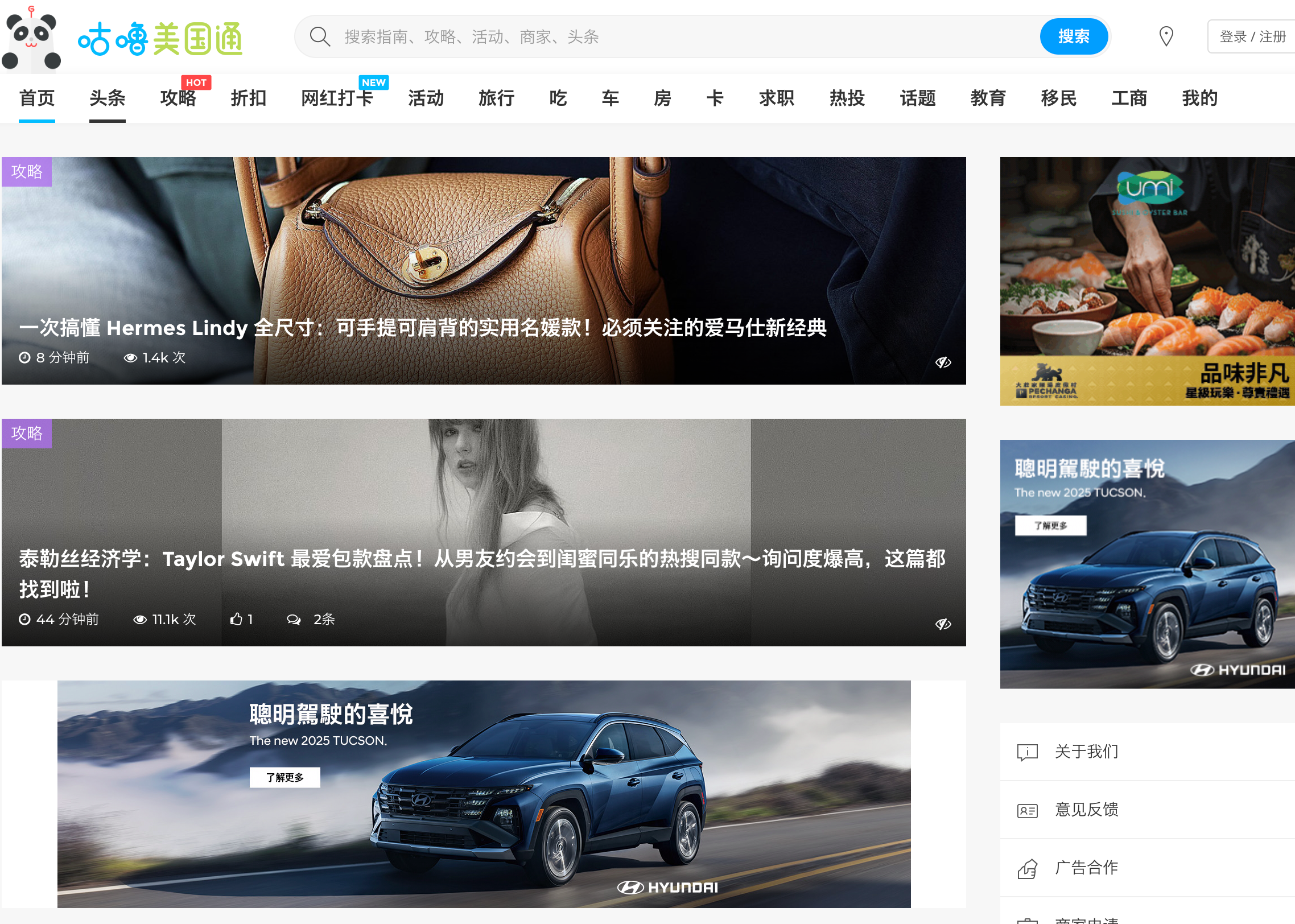The height and width of the screenshot is (924, 1295).
Task: Click the 意见反馈 feedback card icon
Action: click(x=1027, y=810)
